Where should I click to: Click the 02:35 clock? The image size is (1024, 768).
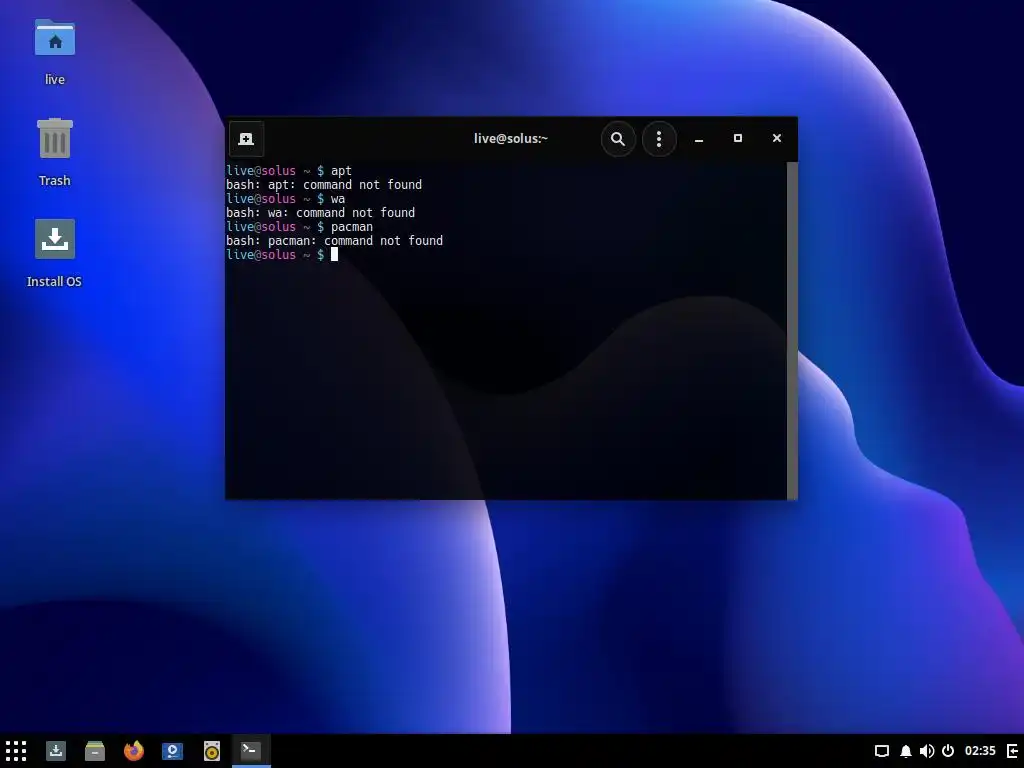point(980,751)
